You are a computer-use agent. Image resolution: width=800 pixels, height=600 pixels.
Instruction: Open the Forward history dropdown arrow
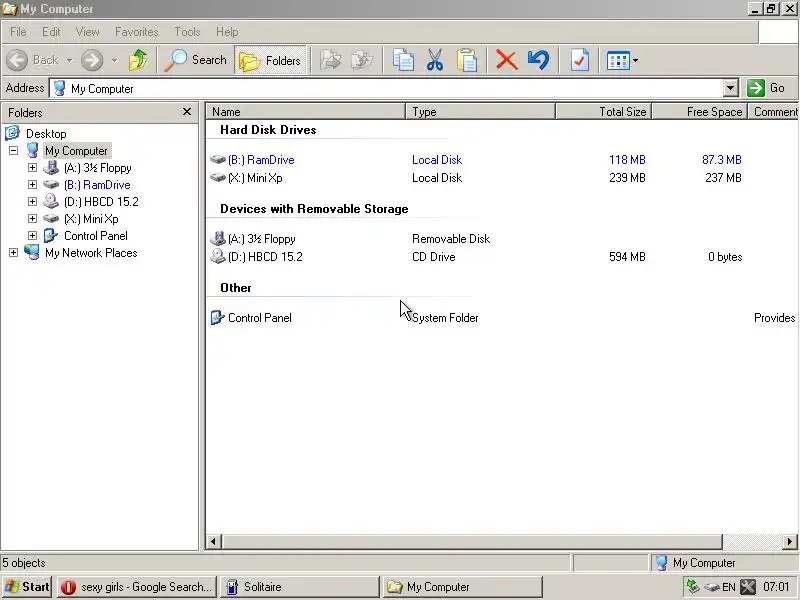[x=115, y=61]
